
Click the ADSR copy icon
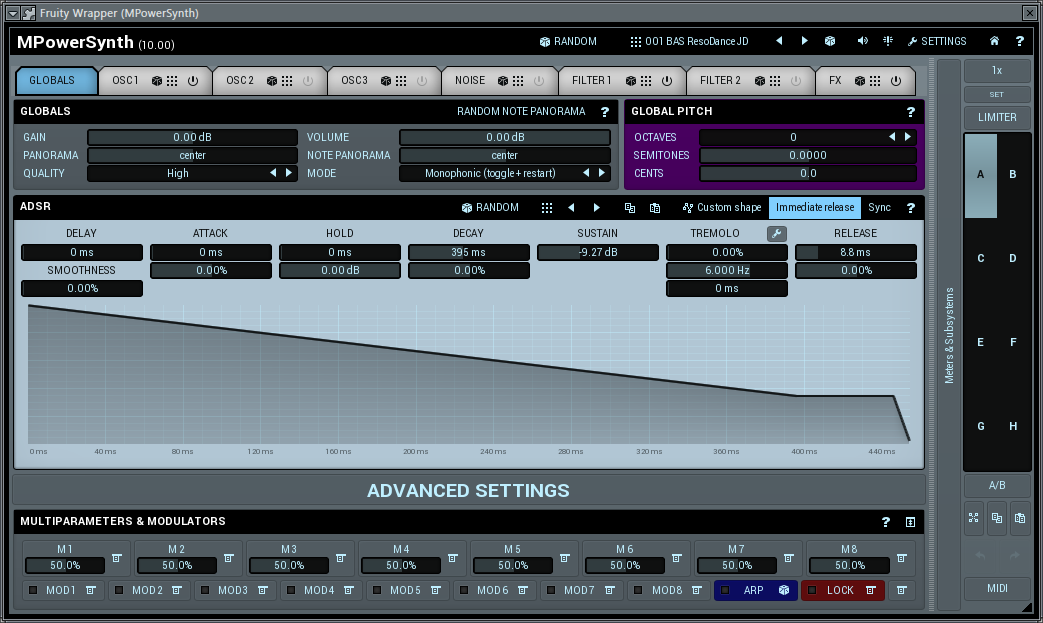pos(630,208)
